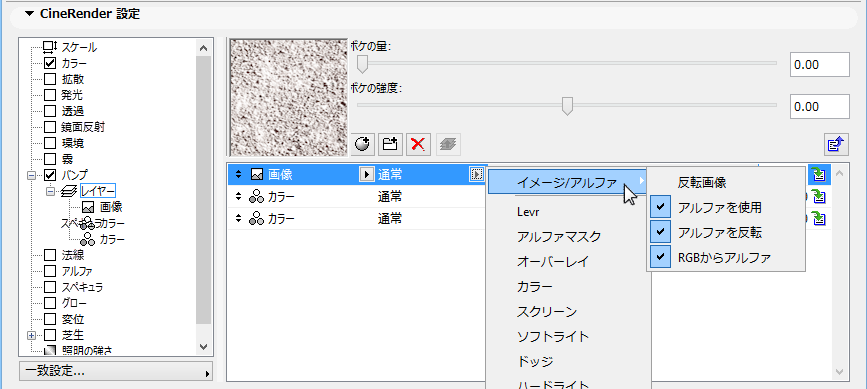Click the 画像 image icon in tree
Viewport: 867px width, 389px height.
pos(88,207)
